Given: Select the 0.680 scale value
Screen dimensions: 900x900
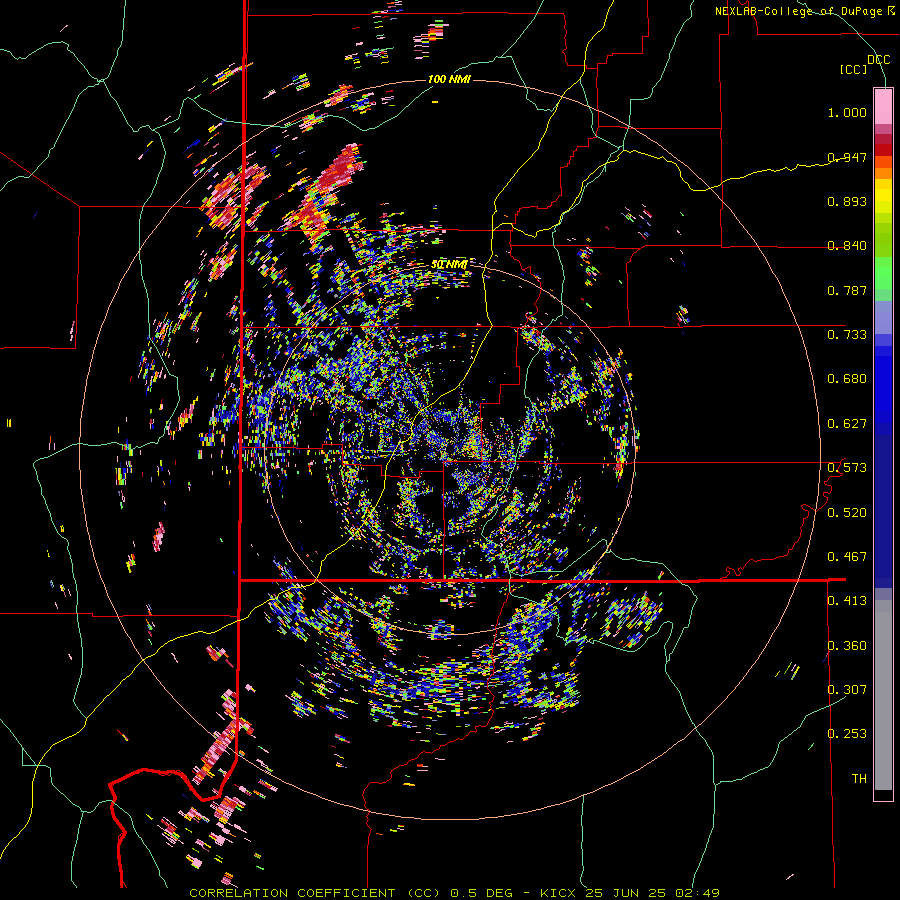Looking at the screenshot, I should [x=847, y=379].
